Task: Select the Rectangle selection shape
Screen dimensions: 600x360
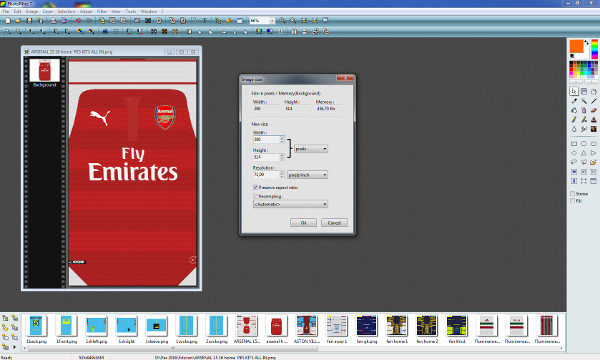Action: (574, 144)
